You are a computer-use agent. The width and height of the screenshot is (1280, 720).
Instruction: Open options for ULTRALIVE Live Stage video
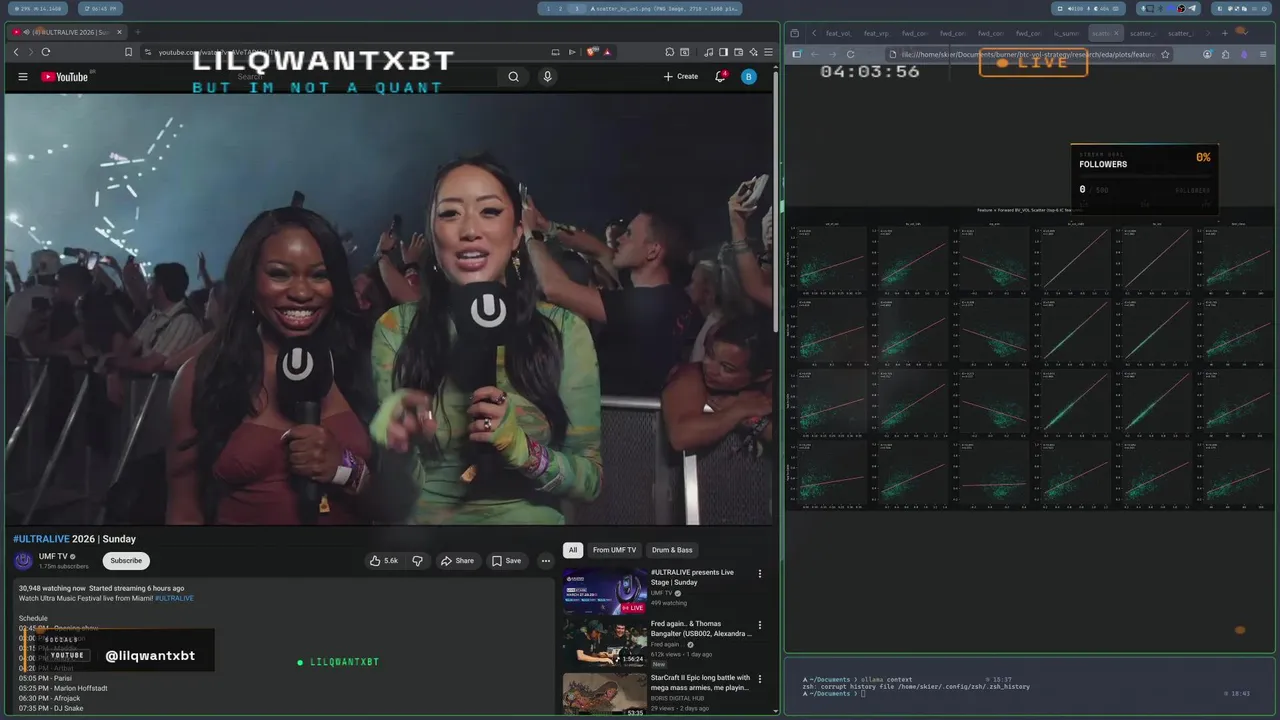pyautogui.click(x=759, y=574)
